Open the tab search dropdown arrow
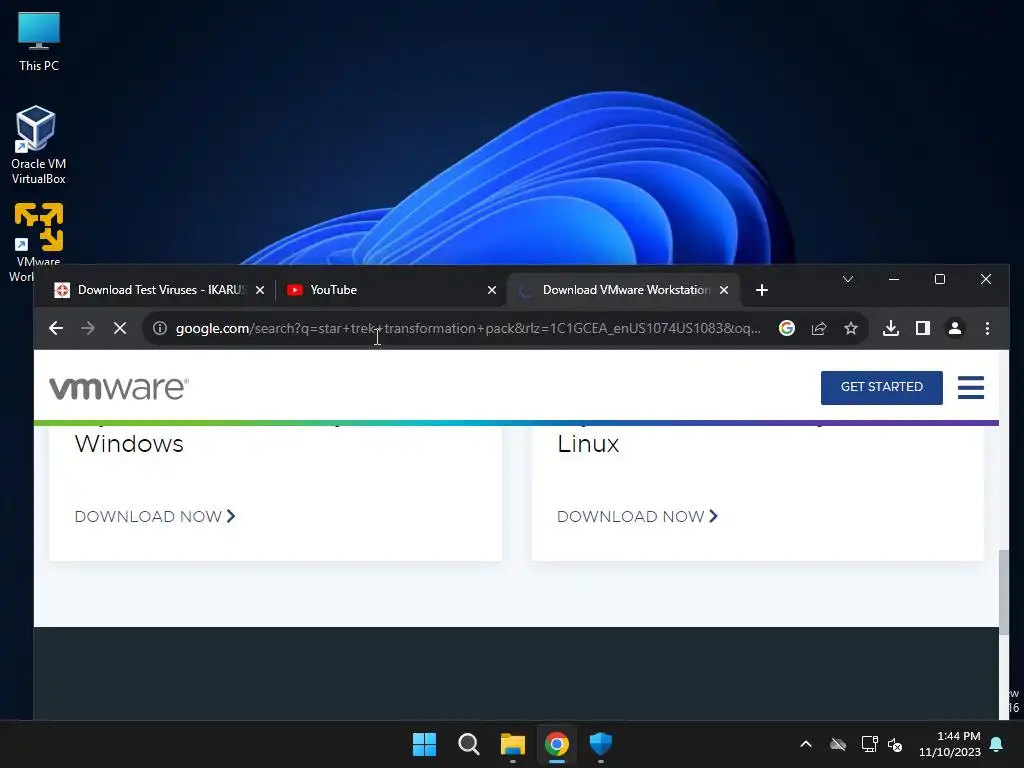Viewport: 1024px width, 768px height. 848,280
